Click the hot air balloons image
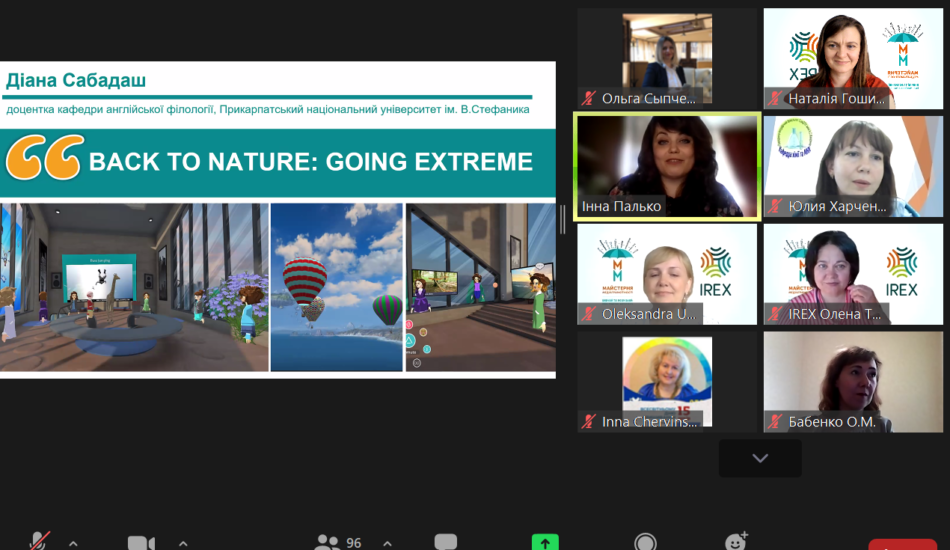The height and width of the screenshot is (550, 950). pos(336,287)
